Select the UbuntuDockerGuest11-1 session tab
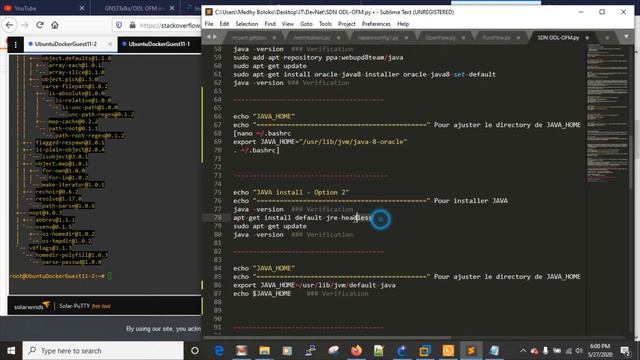The image size is (640, 360). [x=159, y=44]
